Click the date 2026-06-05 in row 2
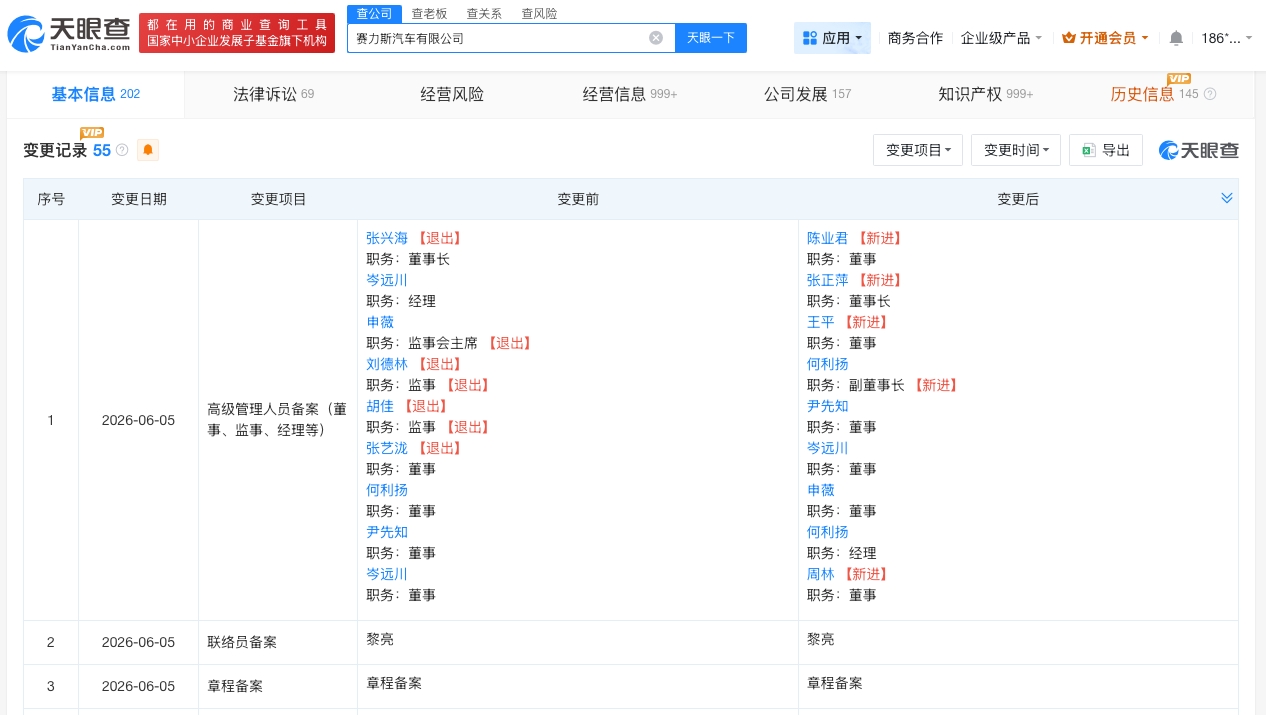 (138, 642)
